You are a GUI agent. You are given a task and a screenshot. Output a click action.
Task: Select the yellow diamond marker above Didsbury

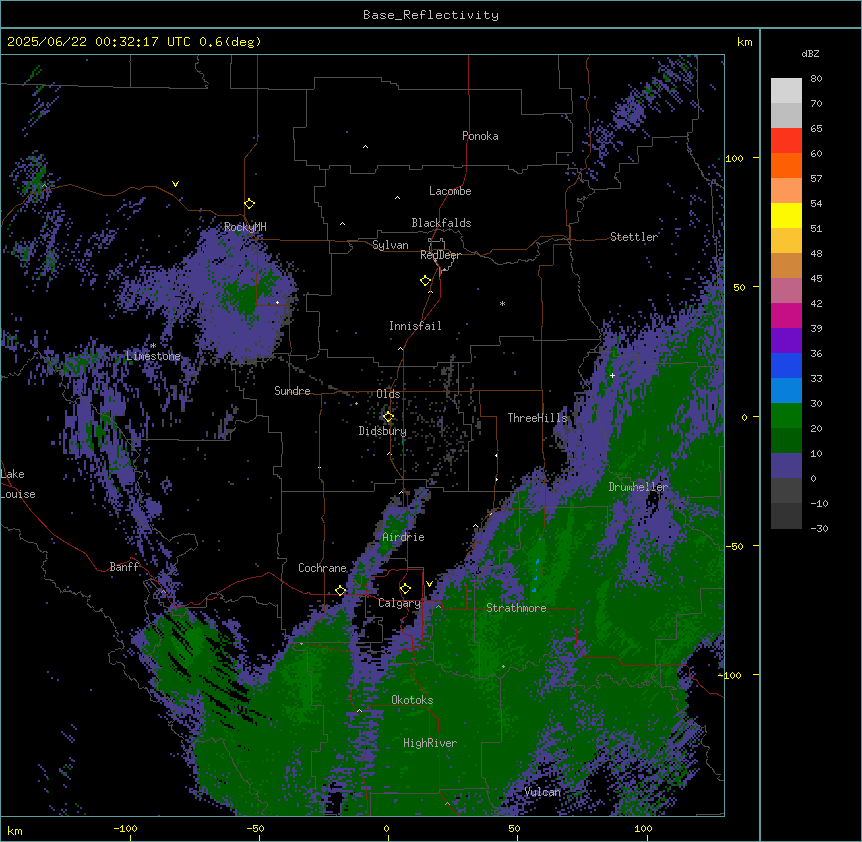tap(389, 417)
